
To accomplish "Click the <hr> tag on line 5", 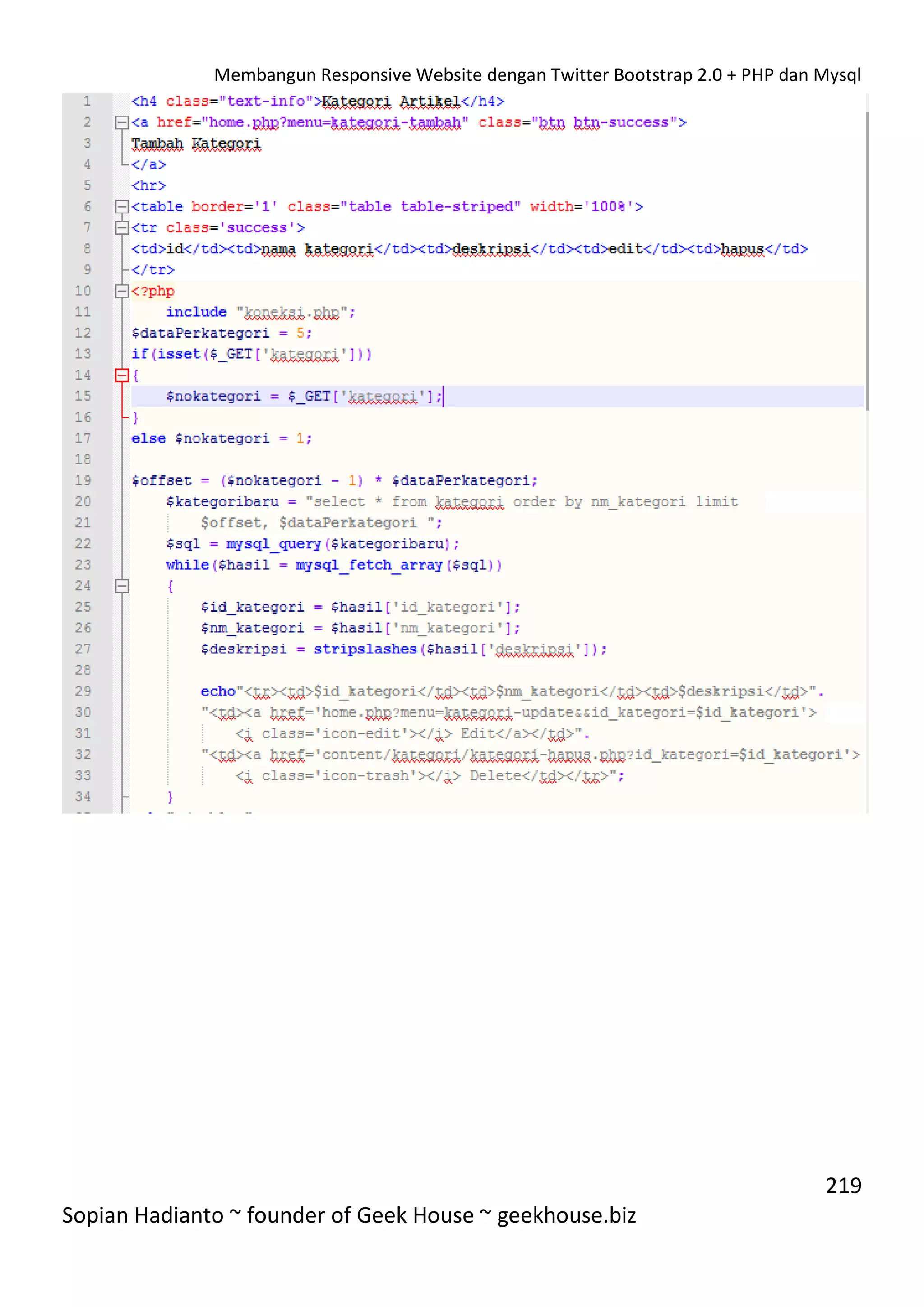I will [148, 185].
